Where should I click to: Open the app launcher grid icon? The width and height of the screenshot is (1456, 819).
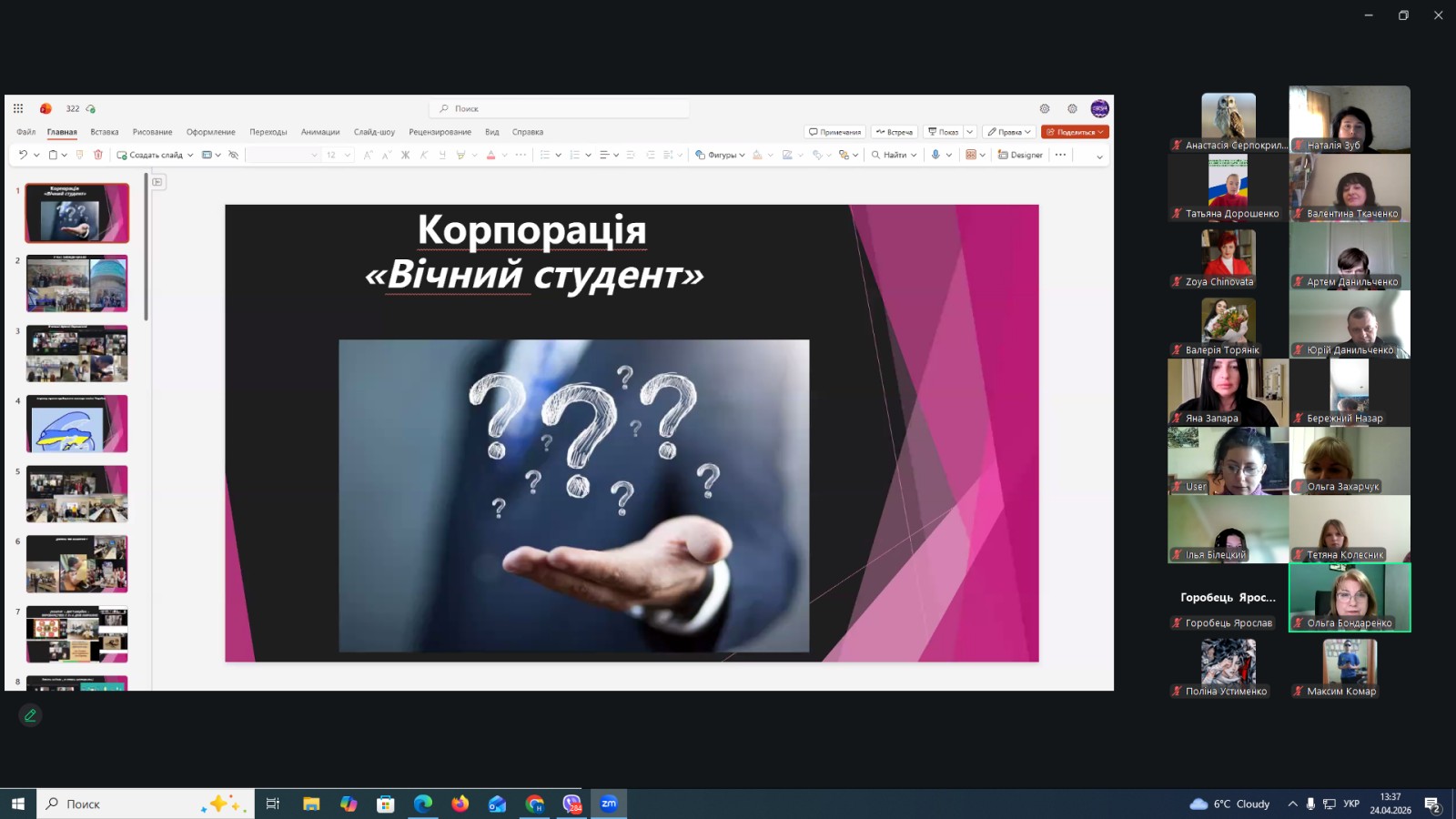pyautogui.click(x=18, y=108)
